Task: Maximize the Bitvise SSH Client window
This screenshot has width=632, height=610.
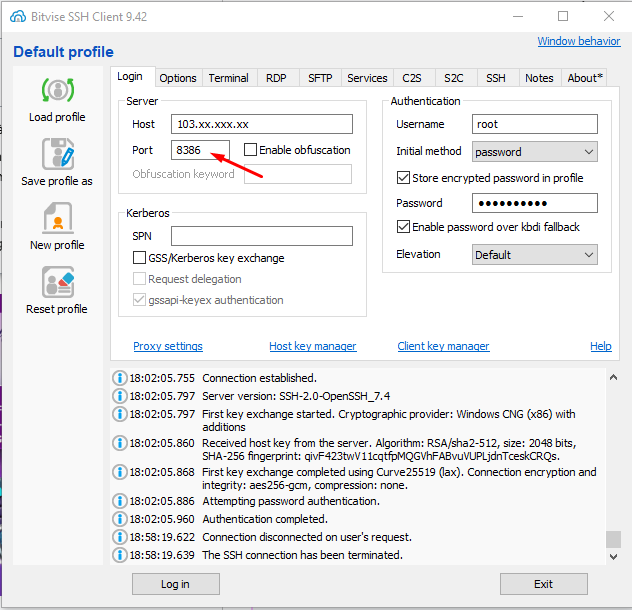Action: tap(563, 17)
